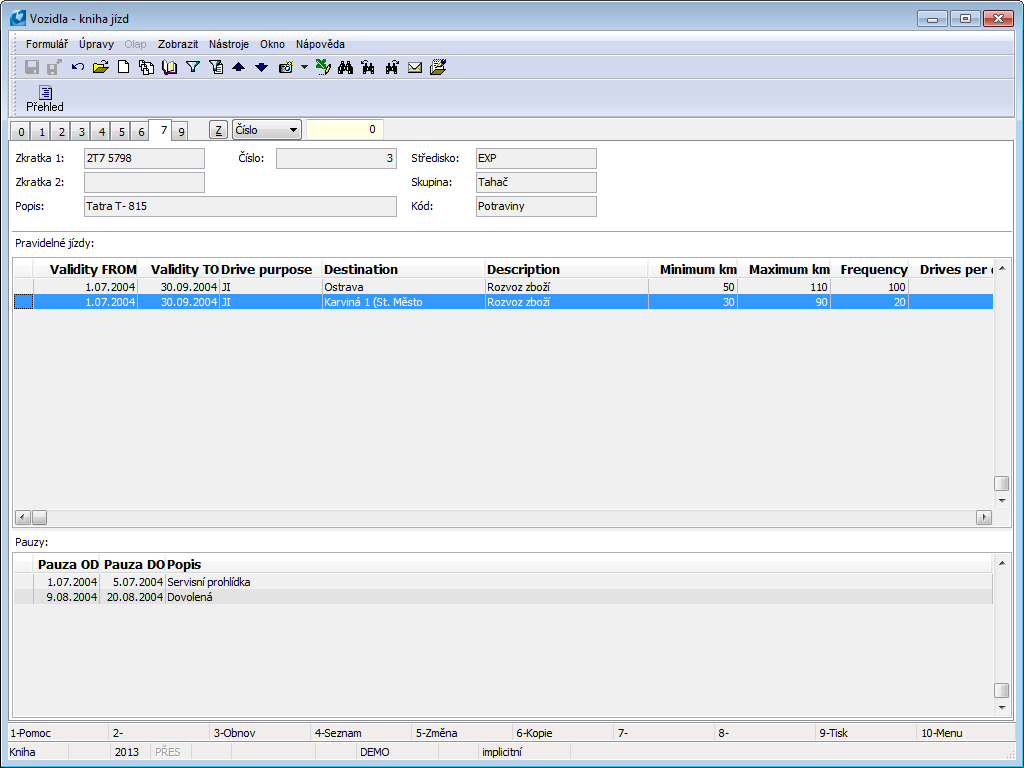This screenshot has width=1024, height=768.
Task: Click the envelope mail icon
Action: 415,67
